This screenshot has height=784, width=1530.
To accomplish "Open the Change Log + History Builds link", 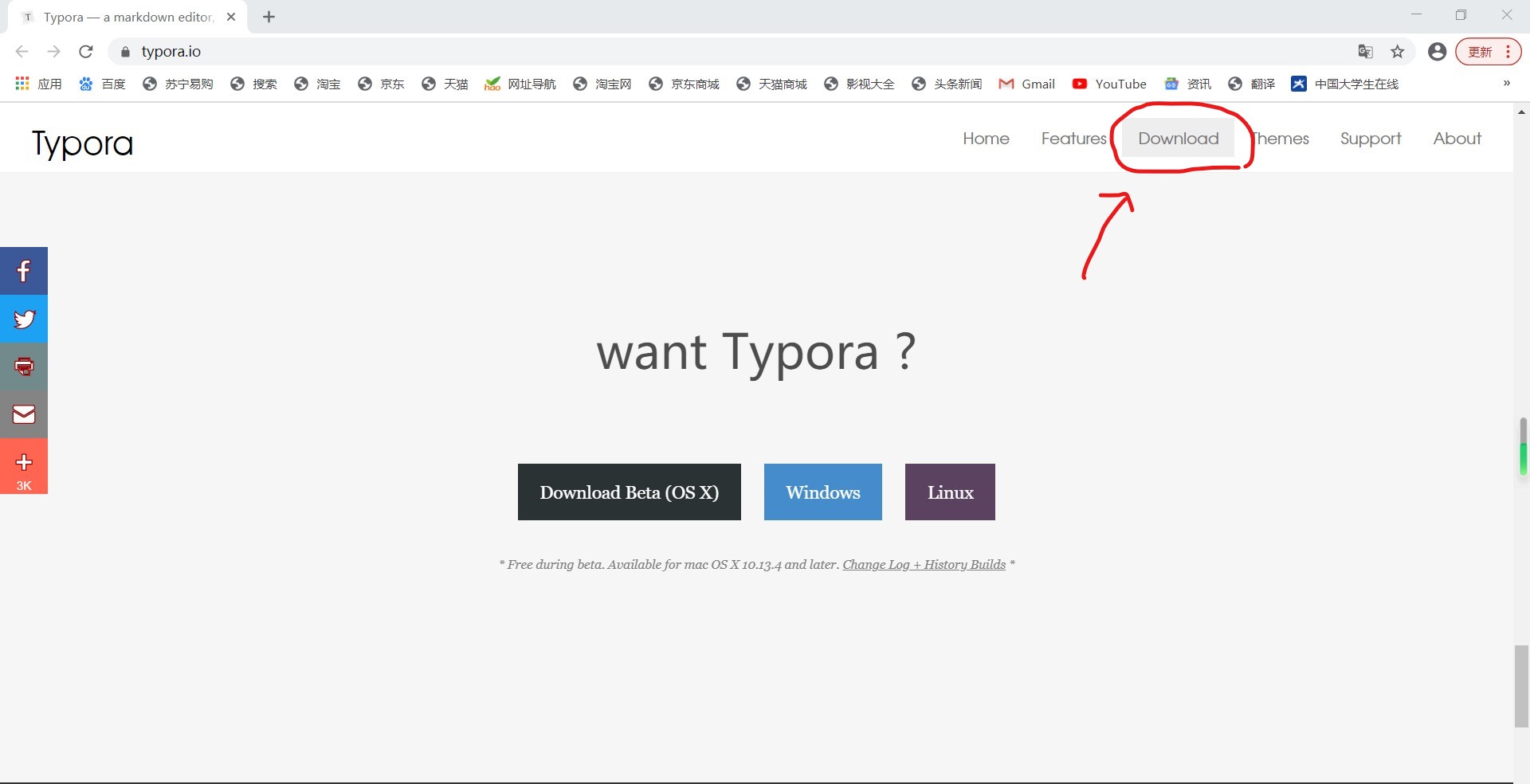I will [x=923, y=564].
